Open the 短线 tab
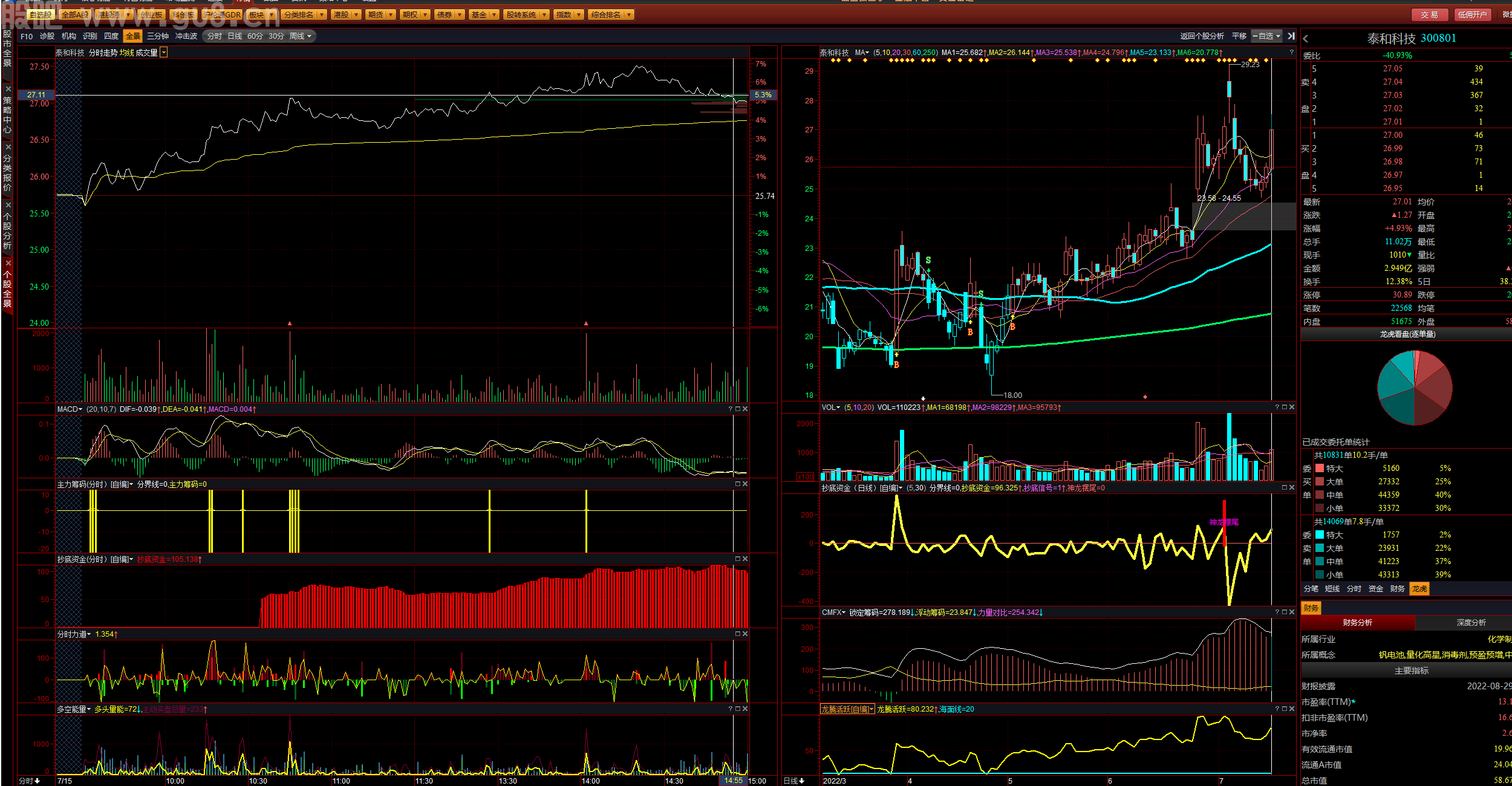Image resolution: width=1512 pixels, height=786 pixels. click(x=1332, y=589)
